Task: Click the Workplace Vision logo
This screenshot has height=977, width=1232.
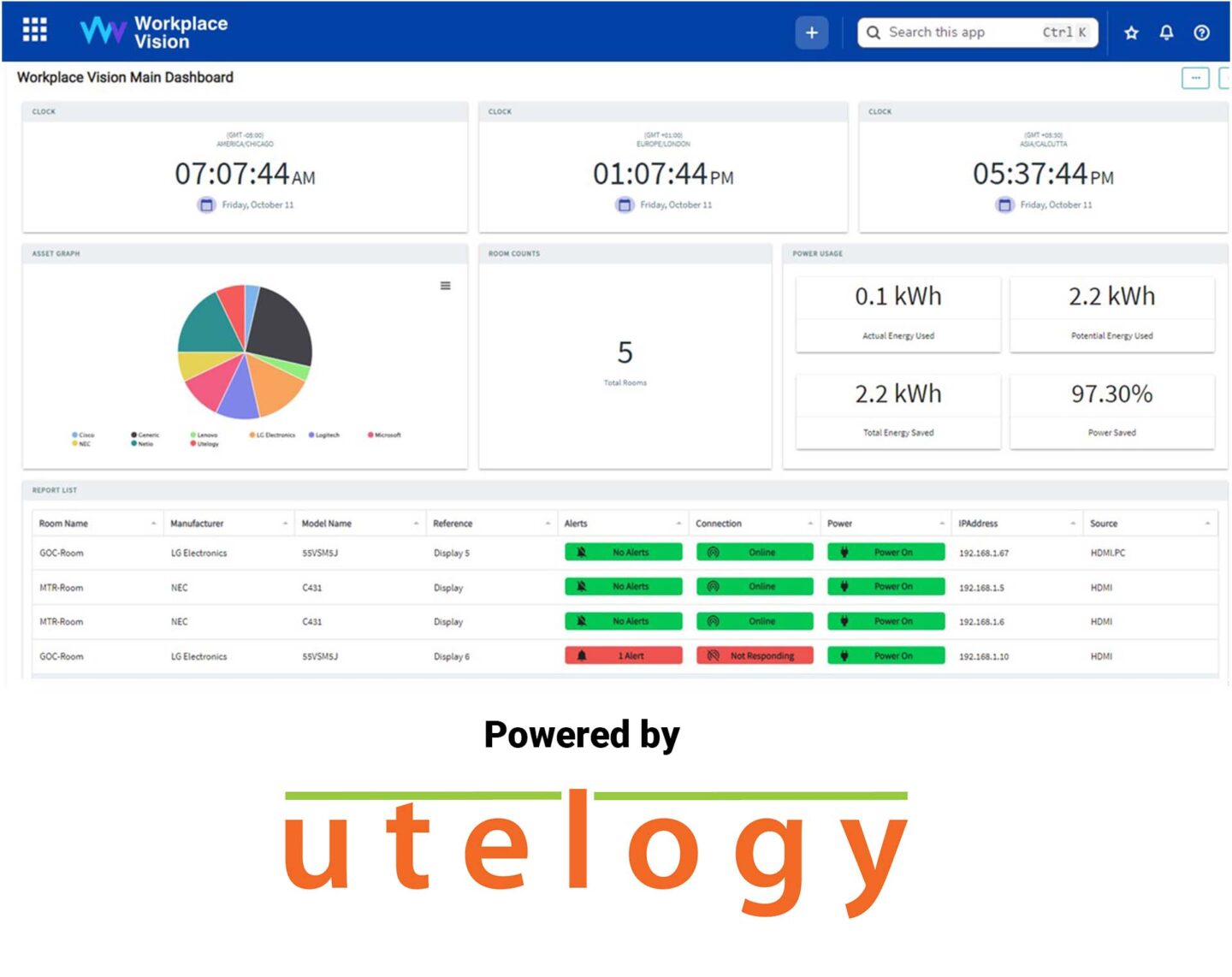Action: point(154,32)
